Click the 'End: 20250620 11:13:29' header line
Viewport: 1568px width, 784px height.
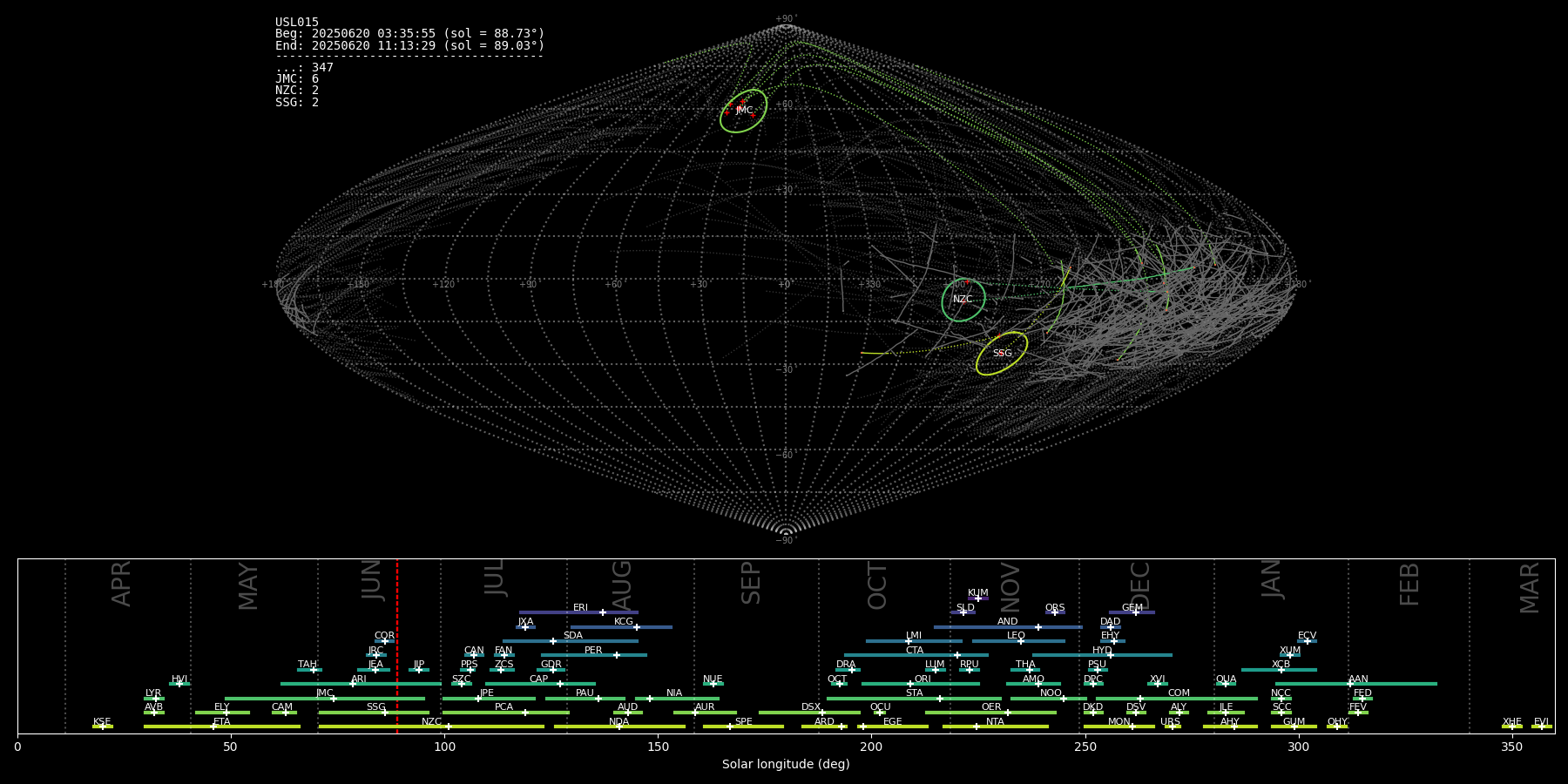409,45
